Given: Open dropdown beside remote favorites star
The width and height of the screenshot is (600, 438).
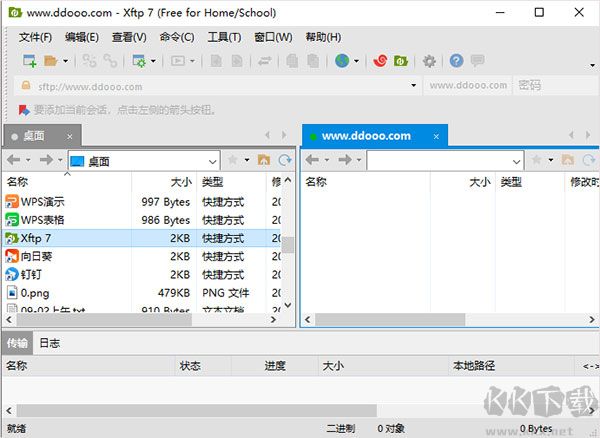Looking at the screenshot, I should tap(551, 160).
